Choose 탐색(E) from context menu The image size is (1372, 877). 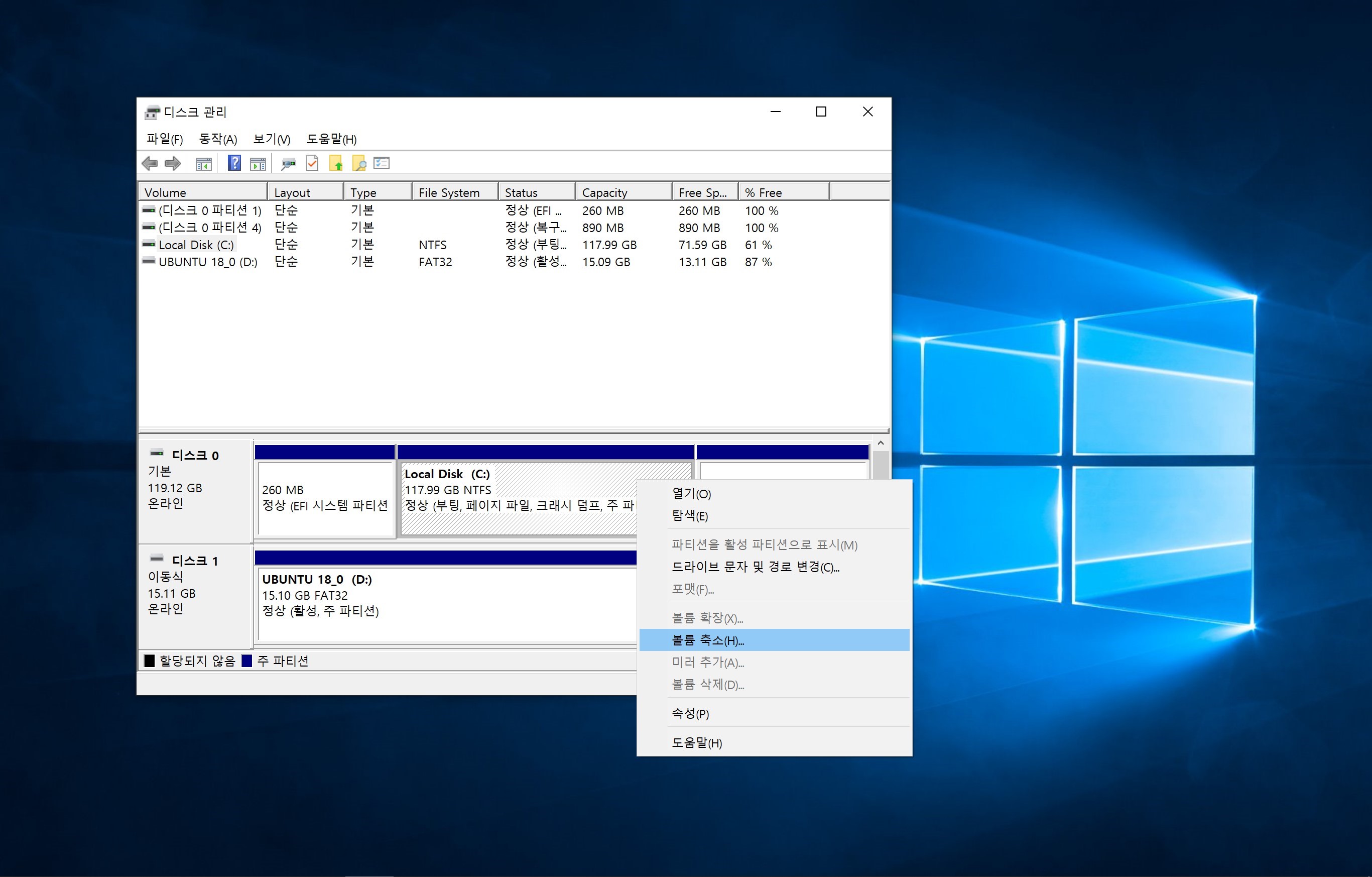pyautogui.click(x=774, y=516)
